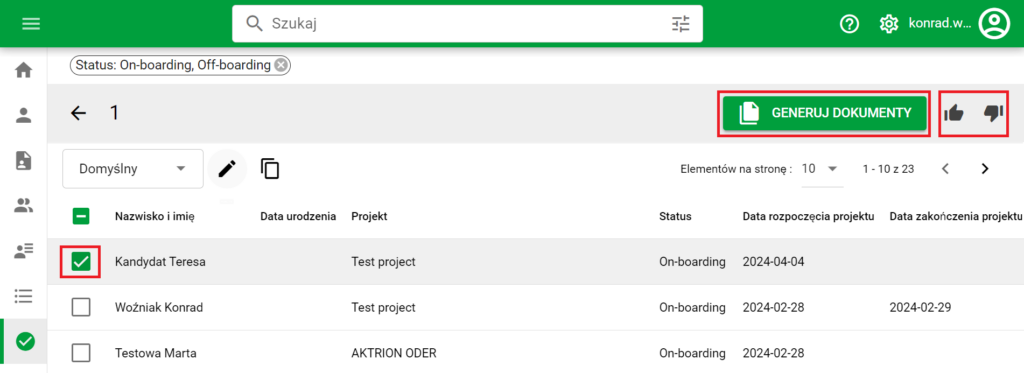
Task: Click in the Szukaj search field
Action: coord(467,24)
